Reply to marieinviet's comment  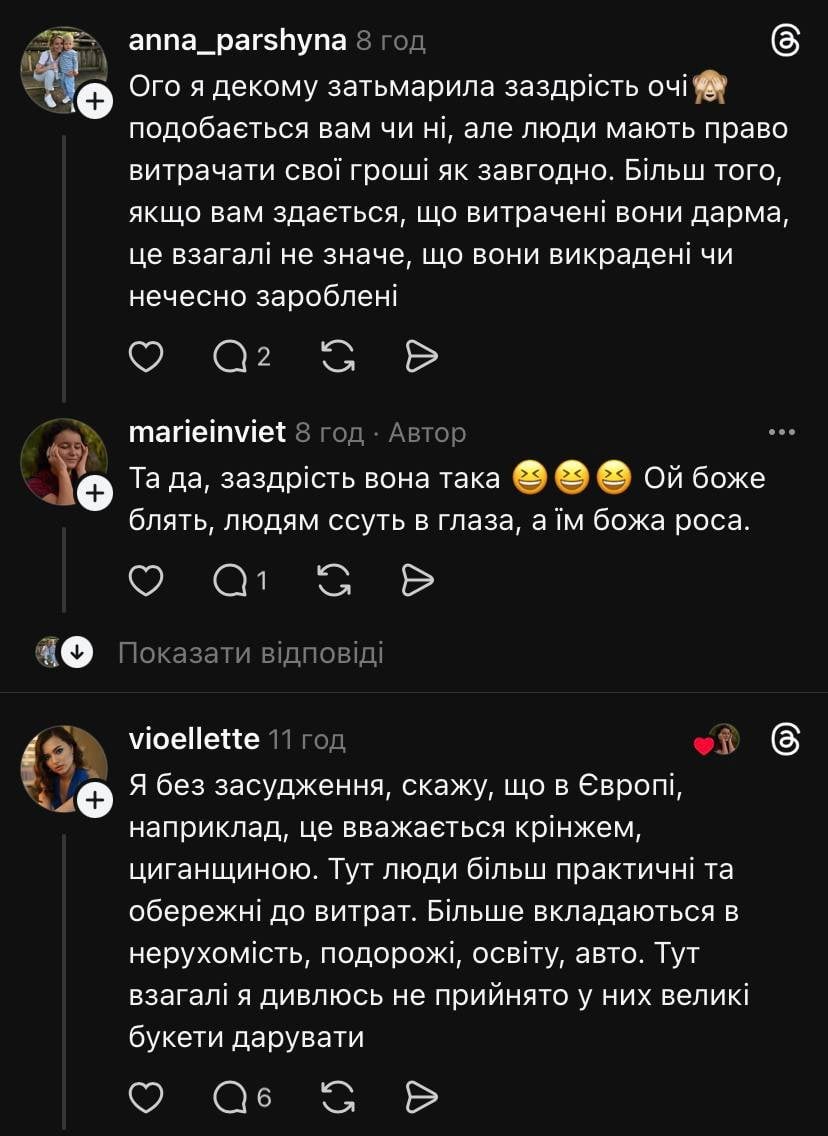point(242,580)
